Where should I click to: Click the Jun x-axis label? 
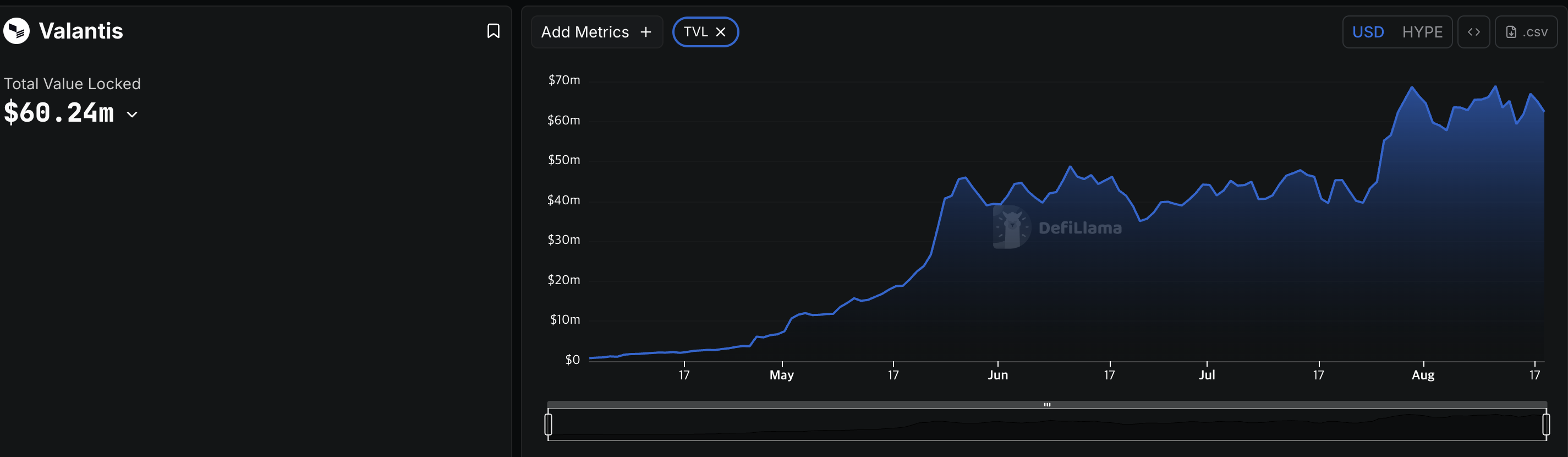[x=997, y=375]
